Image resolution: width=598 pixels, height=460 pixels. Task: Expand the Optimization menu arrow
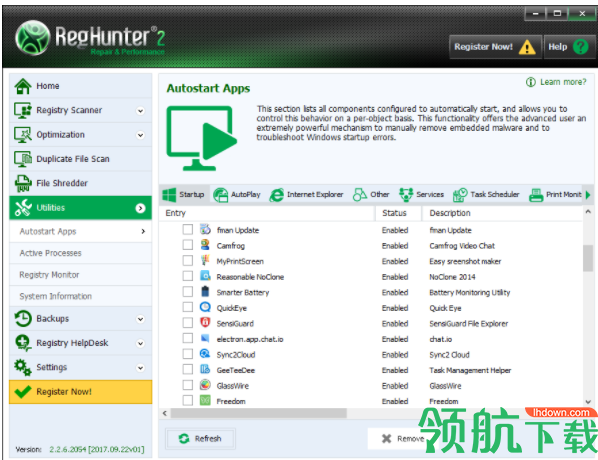[x=140, y=135]
